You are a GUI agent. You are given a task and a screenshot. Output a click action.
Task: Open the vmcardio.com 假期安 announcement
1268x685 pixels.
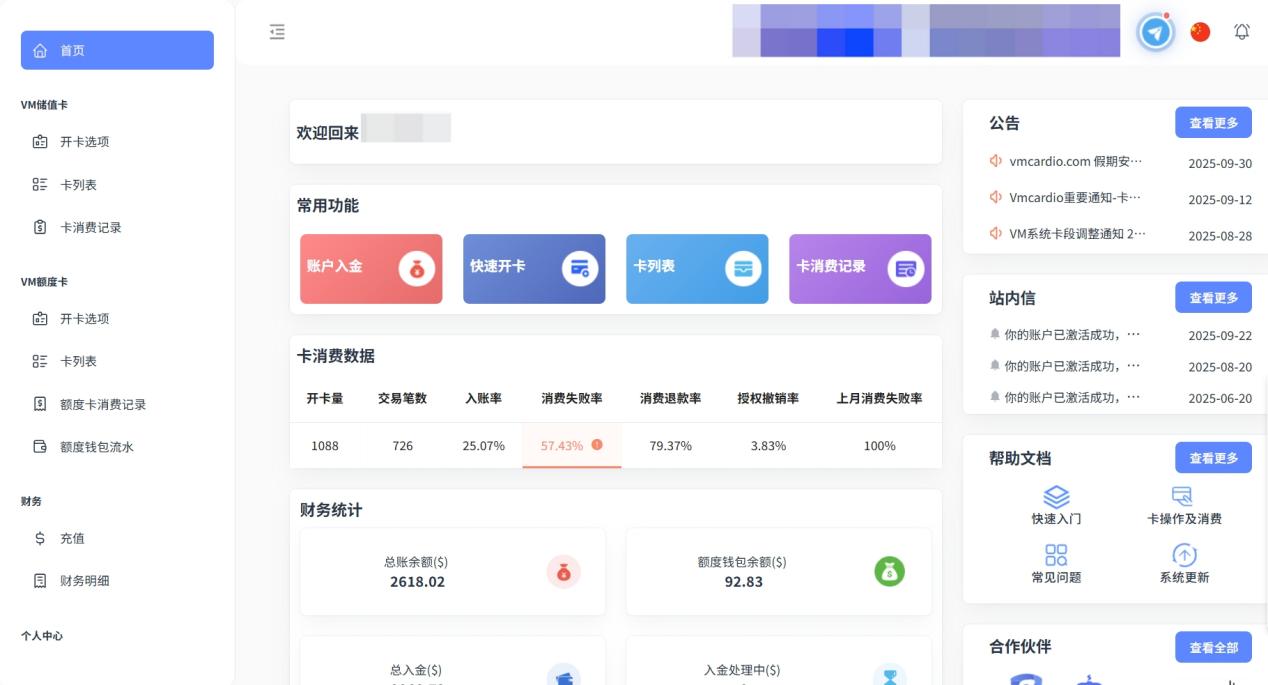click(1072, 161)
